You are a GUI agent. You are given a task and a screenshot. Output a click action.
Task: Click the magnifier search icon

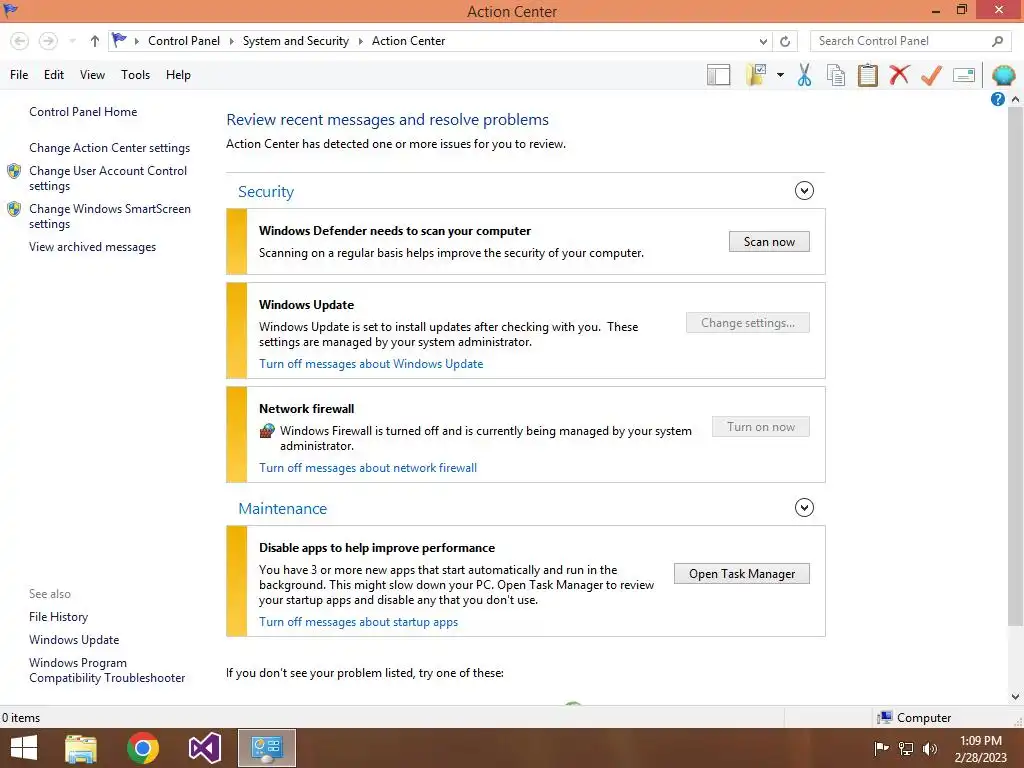click(997, 41)
